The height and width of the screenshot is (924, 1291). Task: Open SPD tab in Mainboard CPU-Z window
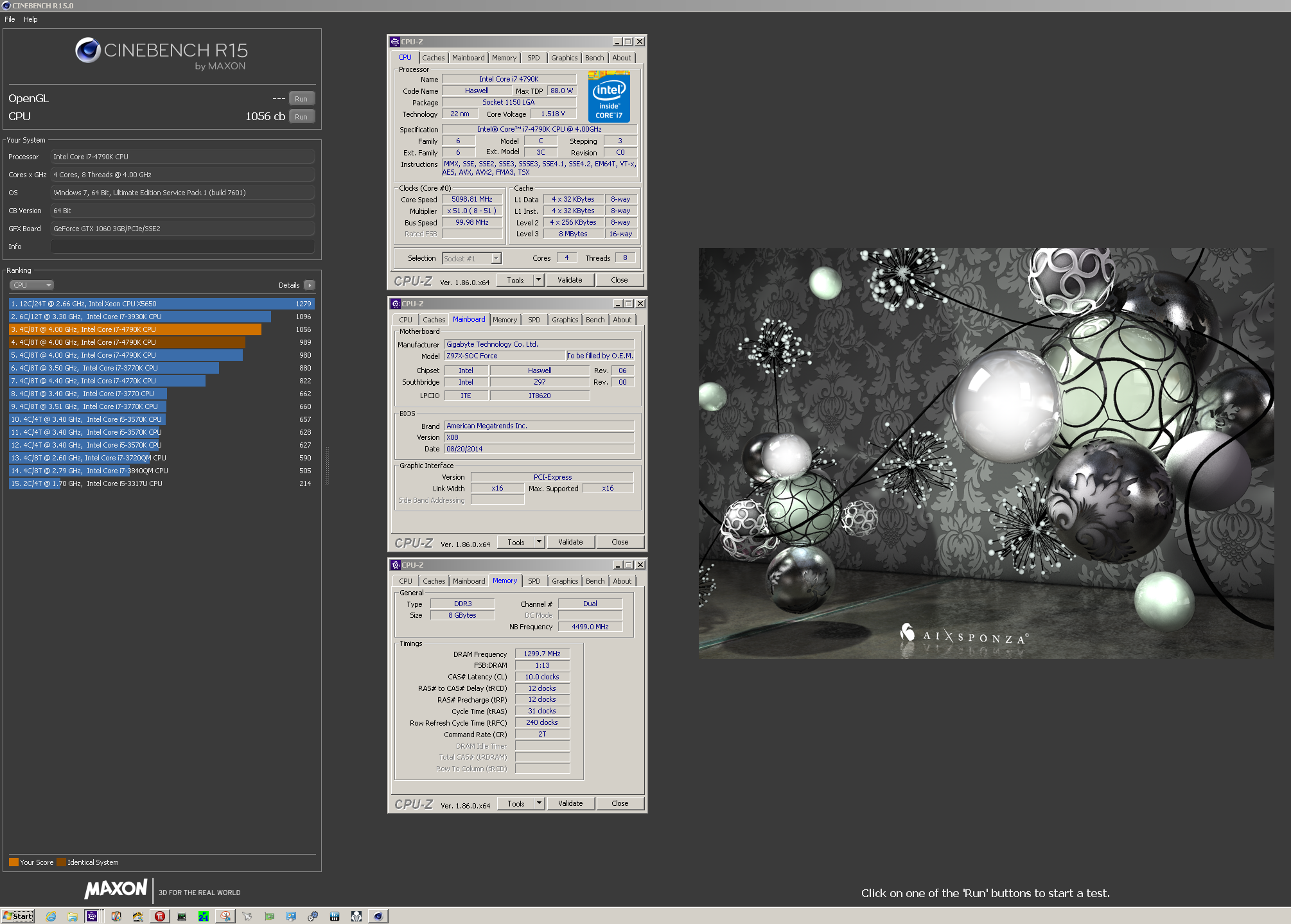(x=534, y=320)
